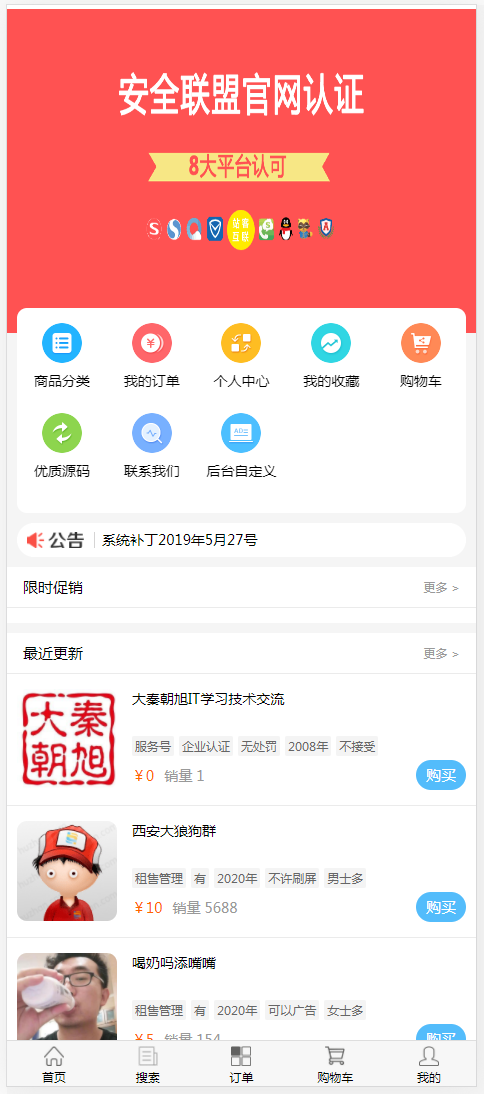The width and height of the screenshot is (484, 1094).
Task: Click the 最近更新 section title
Action: point(53,654)
